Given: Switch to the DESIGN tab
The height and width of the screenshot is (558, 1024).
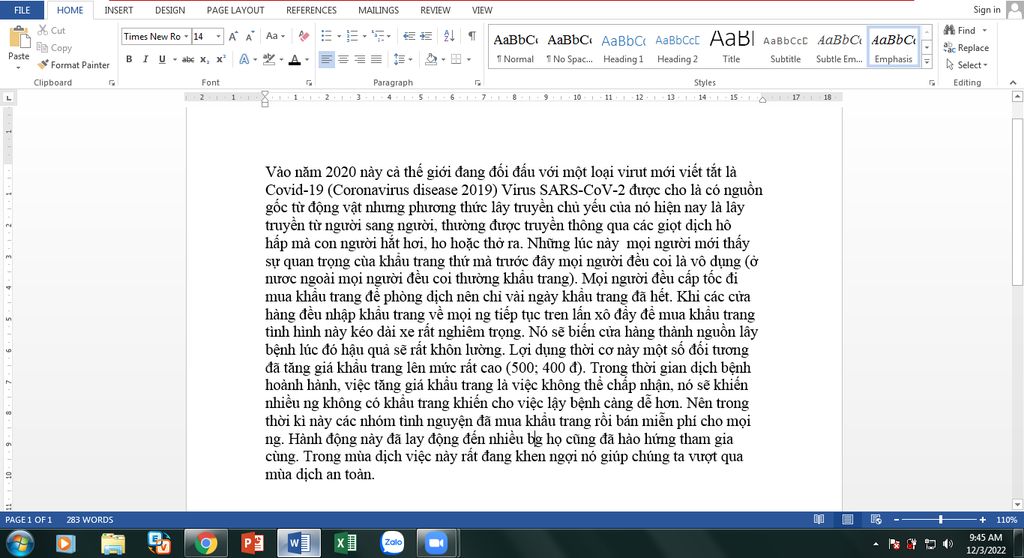Looking at the screenshot, I should pyautogui.click(x=170, y=10).
